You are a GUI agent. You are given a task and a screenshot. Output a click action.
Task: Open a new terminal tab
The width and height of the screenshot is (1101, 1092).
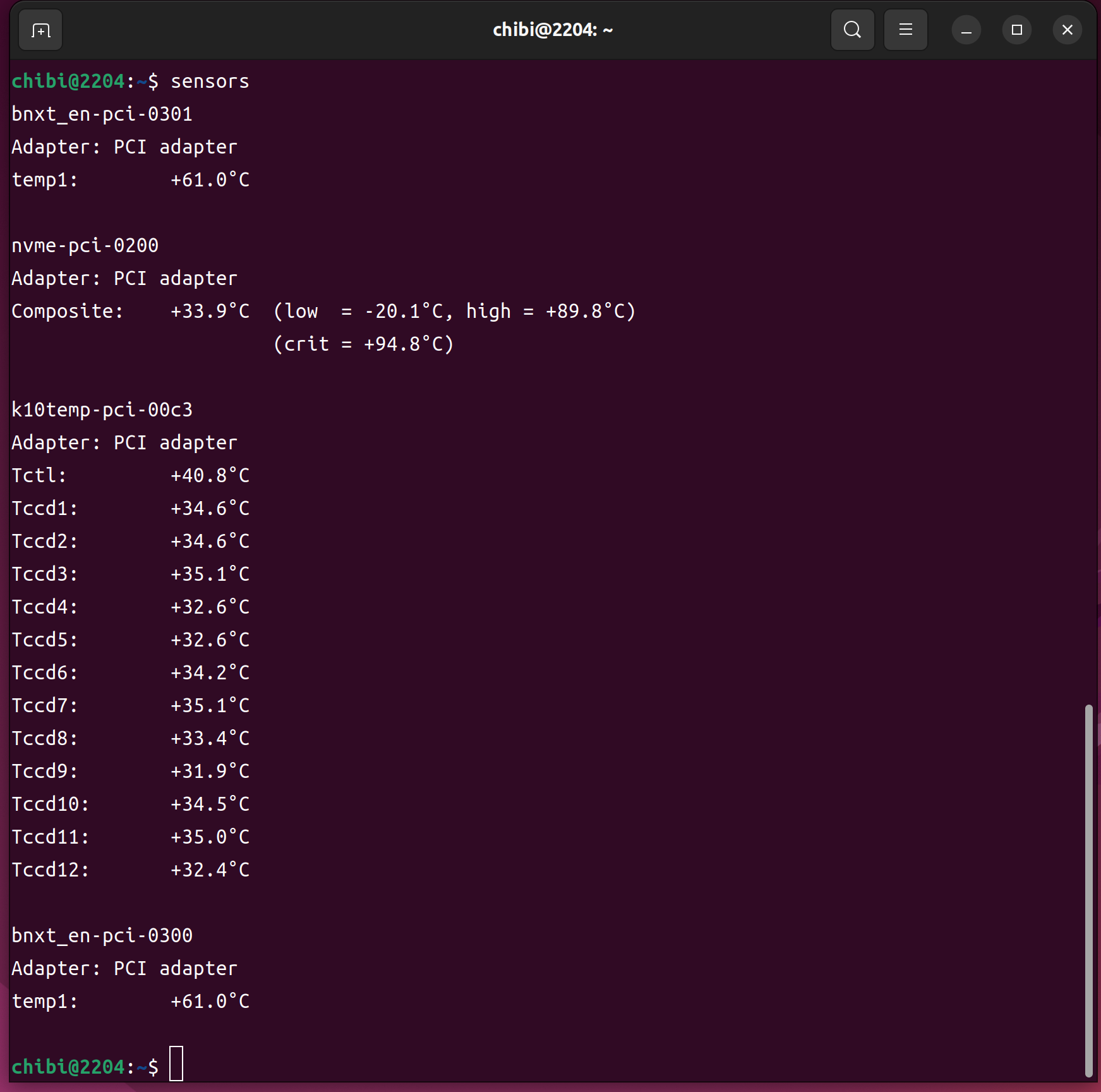(x=40, y=30)
